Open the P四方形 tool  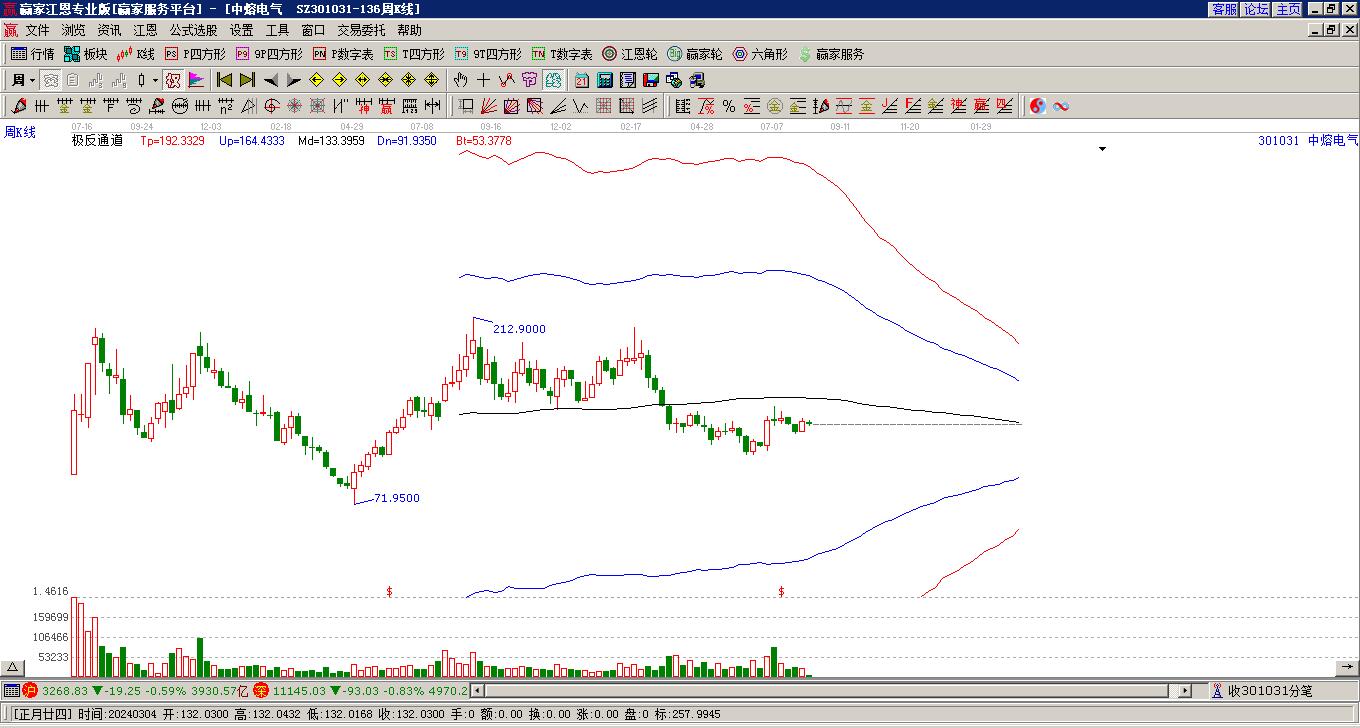(x=195, y=54)
